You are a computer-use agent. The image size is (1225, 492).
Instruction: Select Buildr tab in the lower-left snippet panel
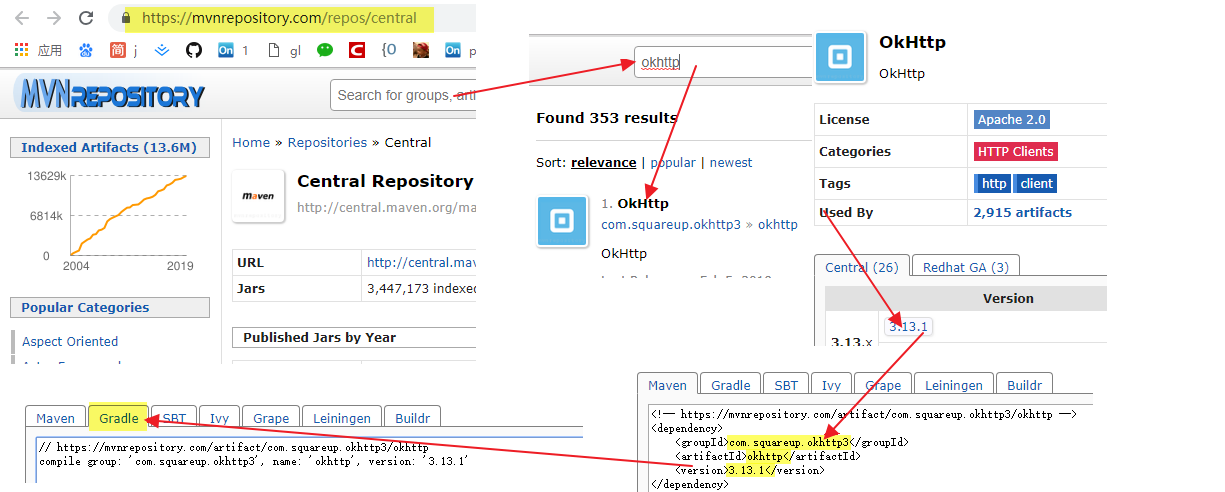[x=413, y=418]
